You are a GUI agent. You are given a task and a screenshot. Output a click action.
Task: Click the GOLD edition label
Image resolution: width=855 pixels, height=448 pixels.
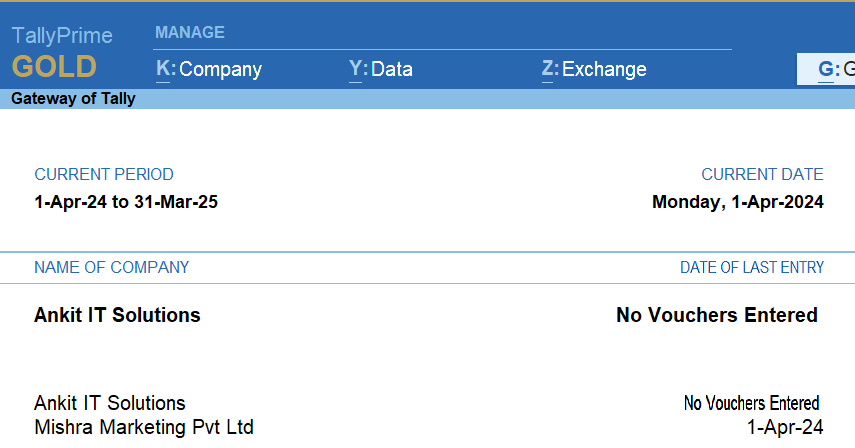click(54, 67)
